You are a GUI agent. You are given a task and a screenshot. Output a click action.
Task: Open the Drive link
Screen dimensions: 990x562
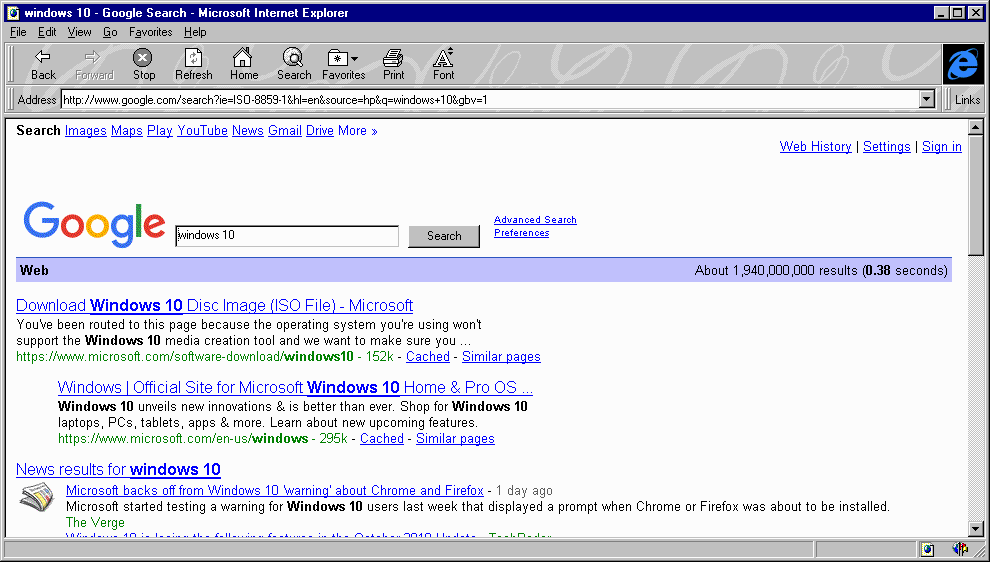pos(319,131)
